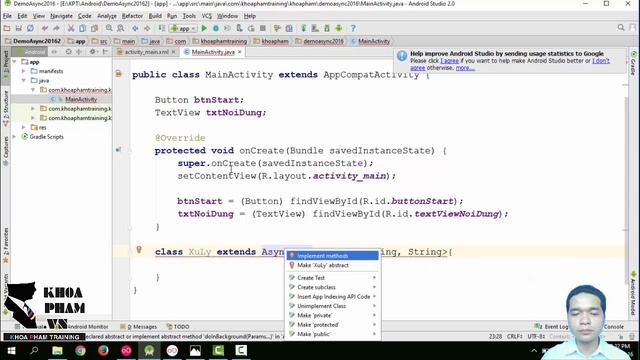Open the Structure side panel tab

pos(5,108)
